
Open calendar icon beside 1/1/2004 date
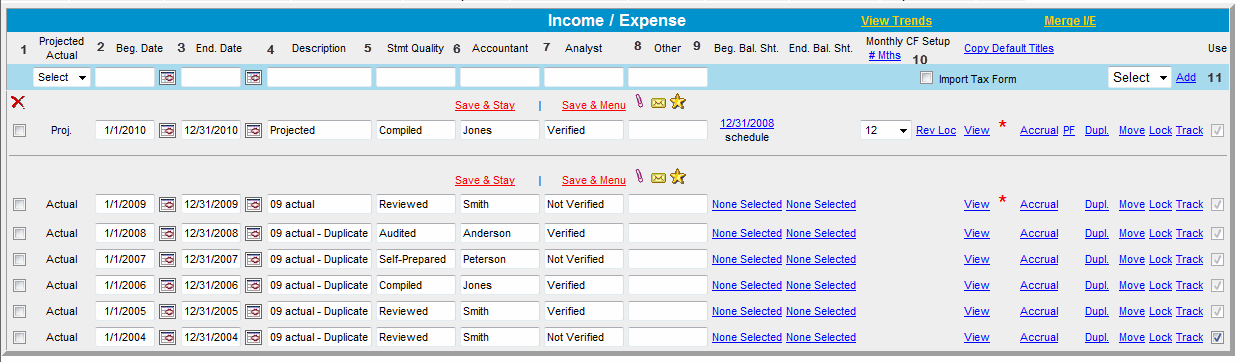coord(168,337)
